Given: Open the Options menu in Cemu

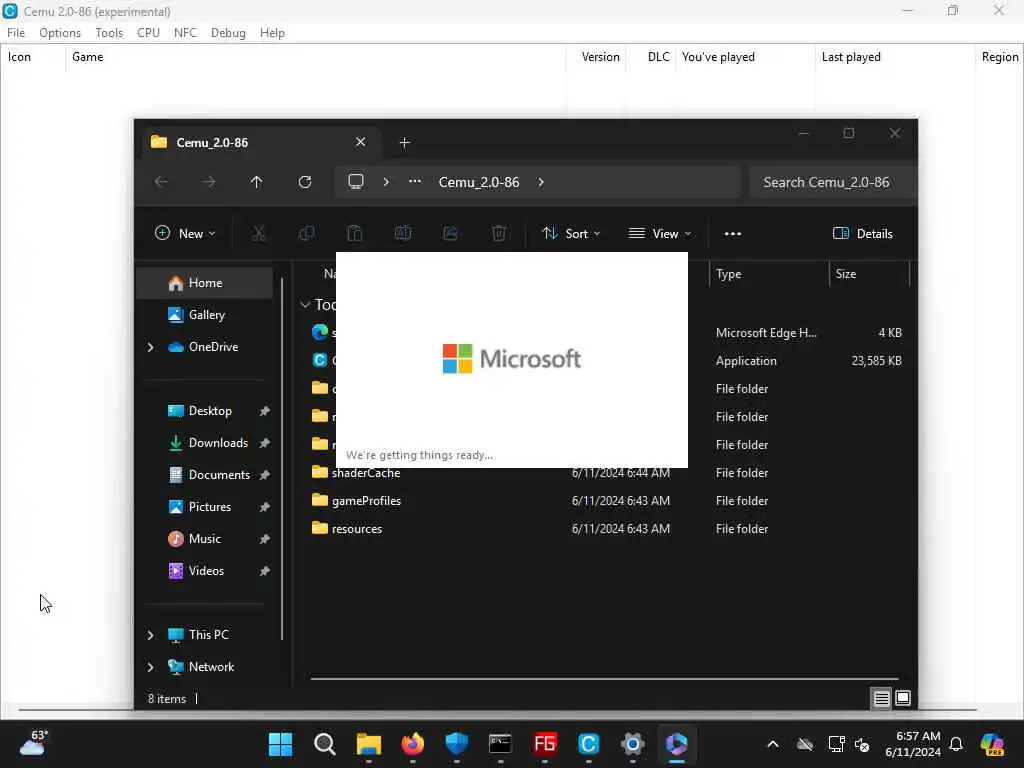Looking at the screenshot, I should [59, 33].
